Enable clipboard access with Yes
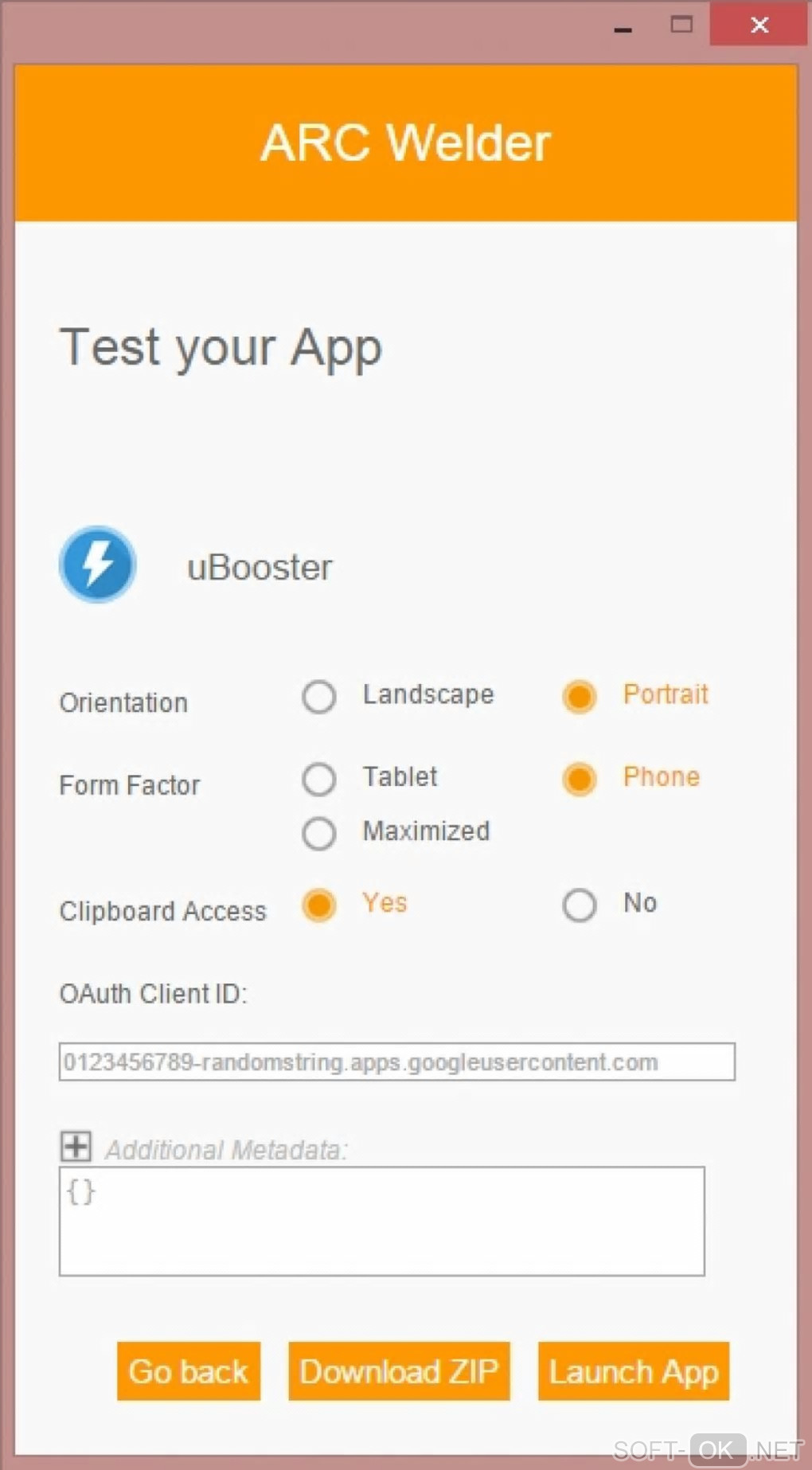The height and width of the screenshot is (1470, 812). (x=319, y=905)
